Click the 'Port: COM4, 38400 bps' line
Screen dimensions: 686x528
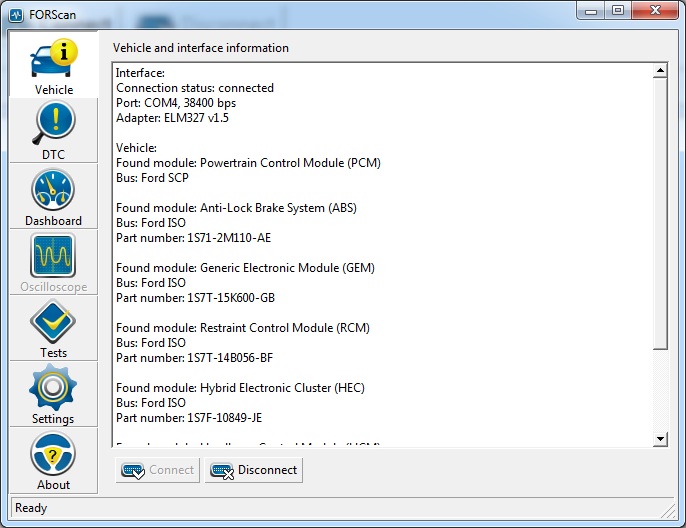[x=176, y=103]
